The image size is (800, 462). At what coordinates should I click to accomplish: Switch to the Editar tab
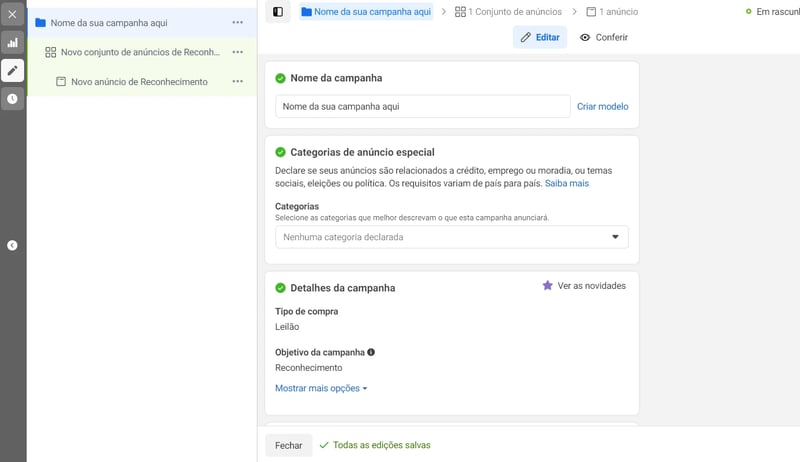[x=540, y=38]
